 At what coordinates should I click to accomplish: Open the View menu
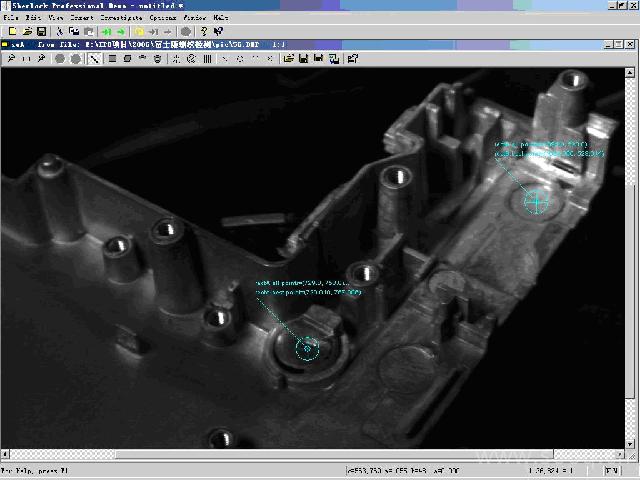[x=56, y=18]
